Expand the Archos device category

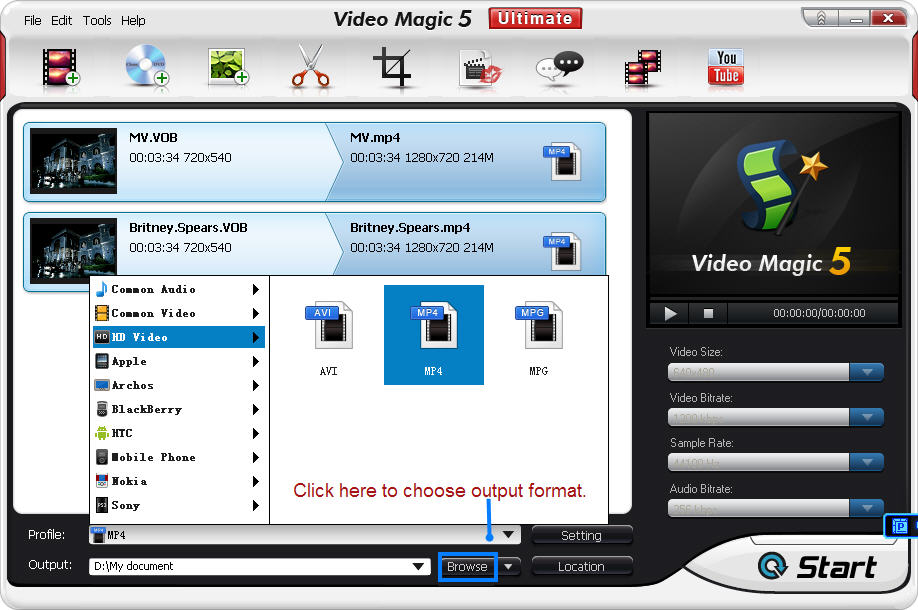[179, 385]
